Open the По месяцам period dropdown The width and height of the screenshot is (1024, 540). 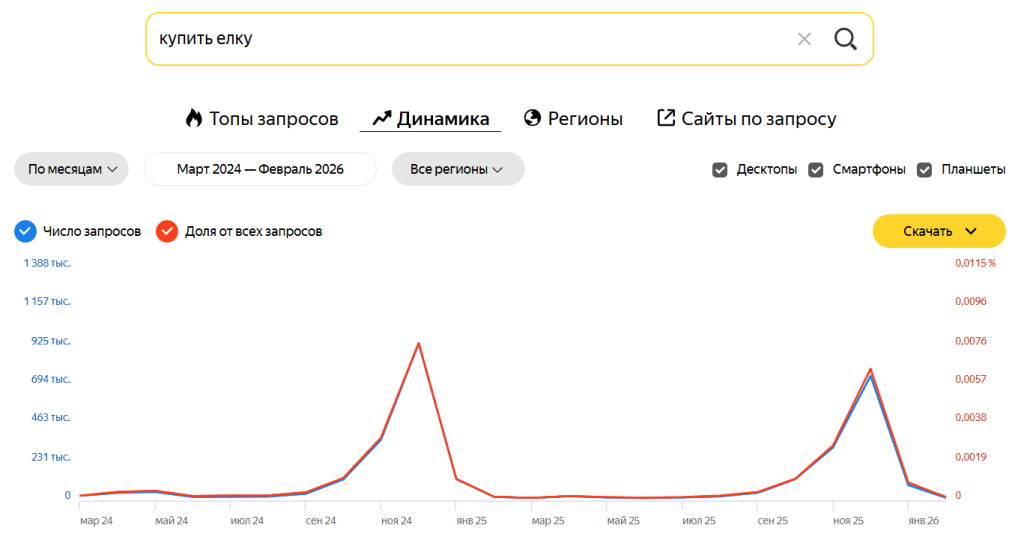(72, 169)
